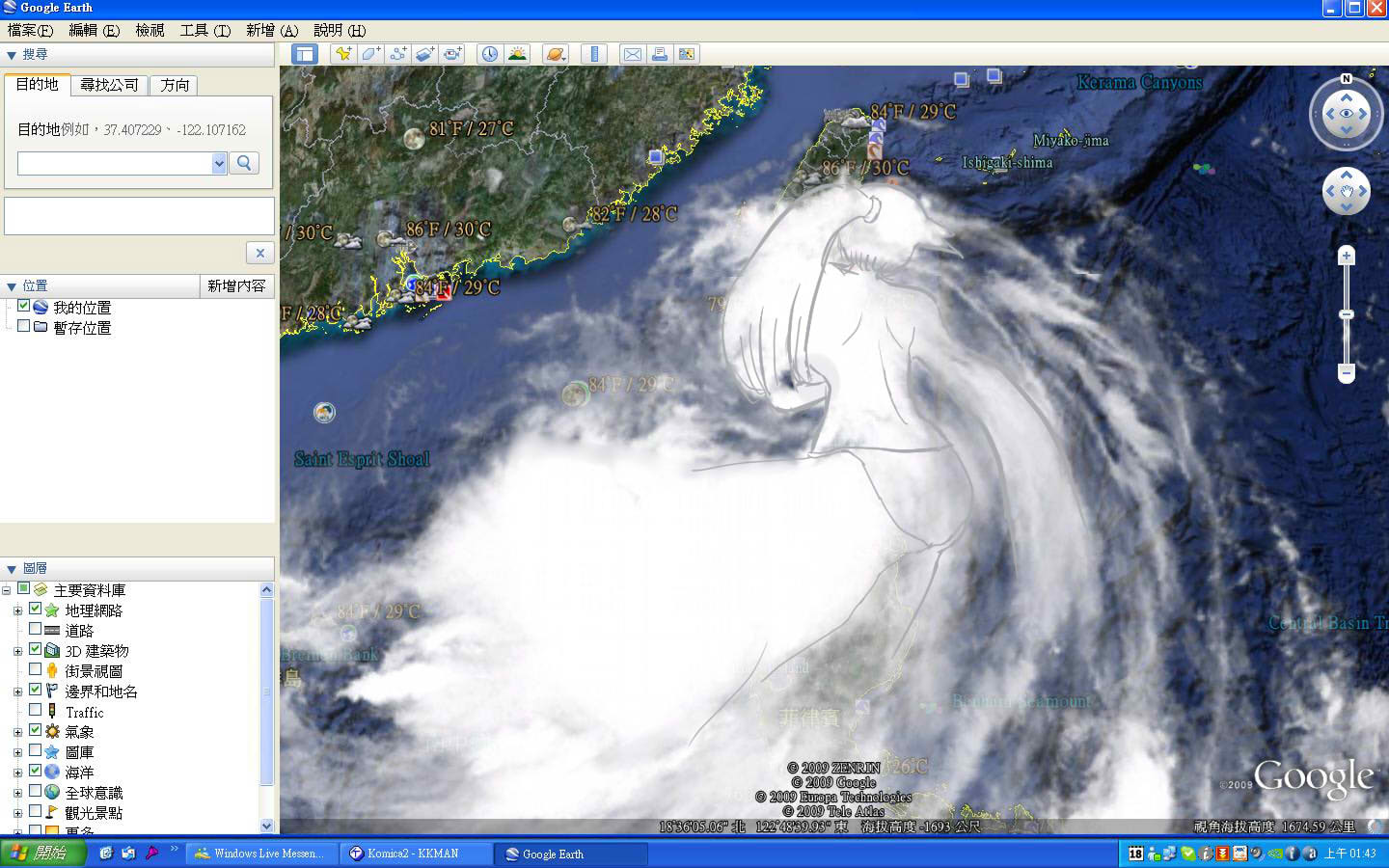This screenshot has width=1389, height=868.
Task: Switch to the 尋找公司 tab
Action: 110,85
